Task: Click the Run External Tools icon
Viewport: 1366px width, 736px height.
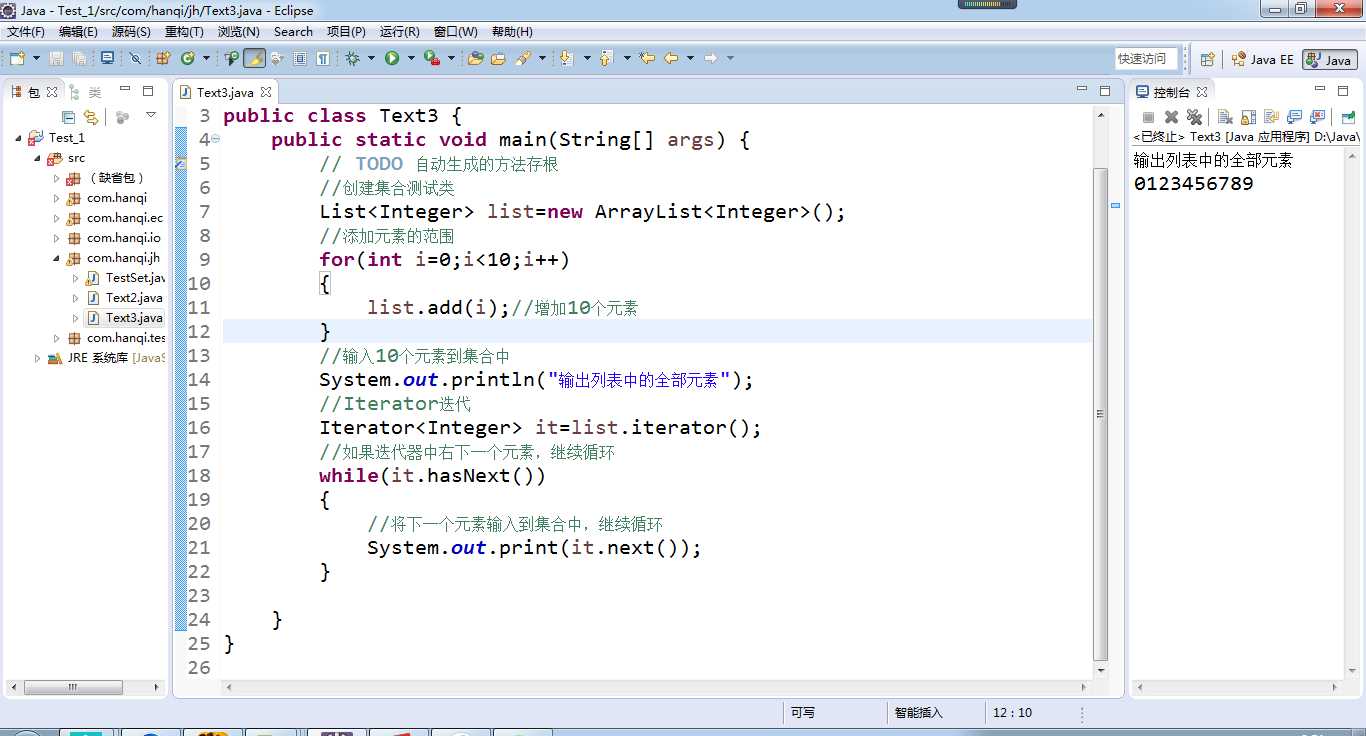Action: pyautogui.click(x=431, y=59)
